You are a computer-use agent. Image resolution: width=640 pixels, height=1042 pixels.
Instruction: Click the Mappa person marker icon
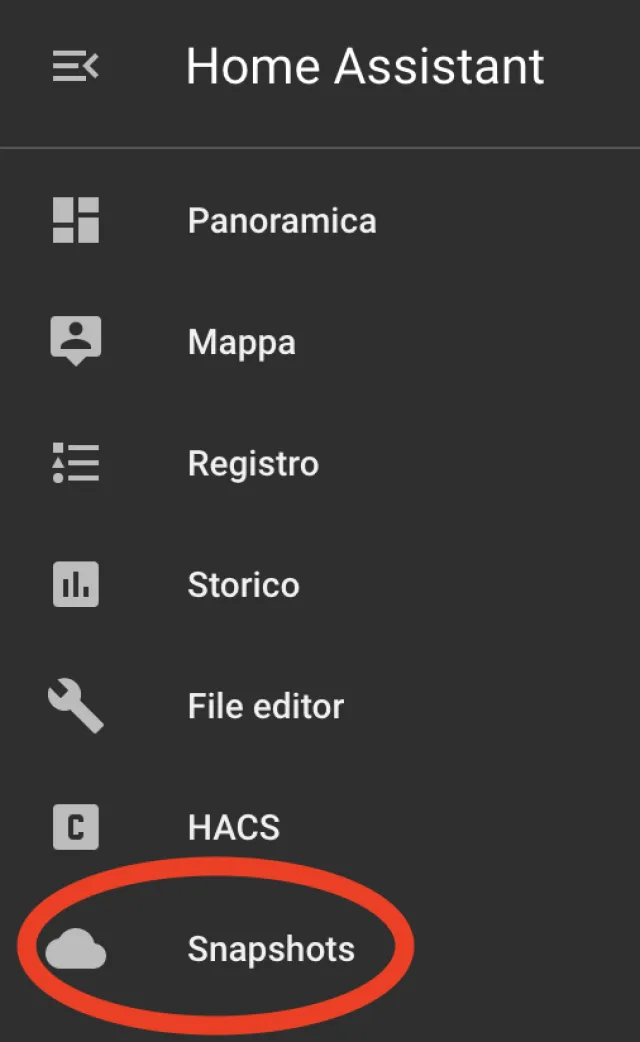[76, 341]
